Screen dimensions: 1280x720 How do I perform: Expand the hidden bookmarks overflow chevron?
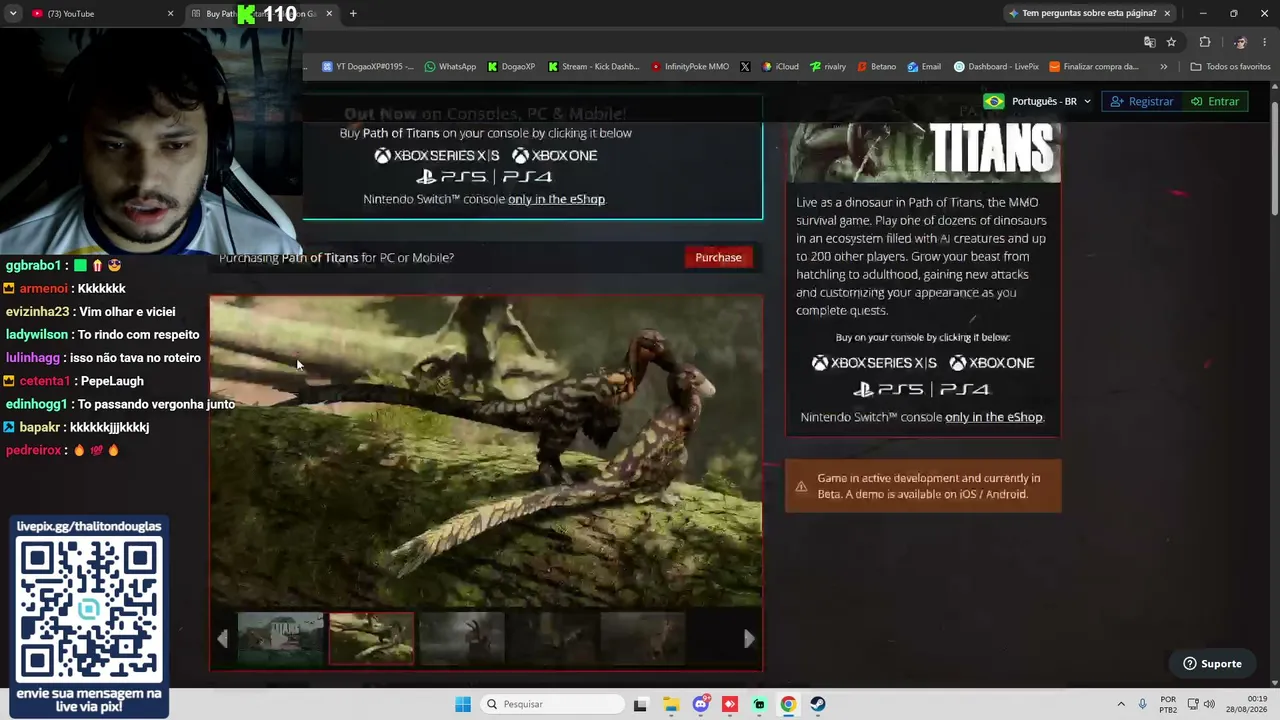[1163, 67]
